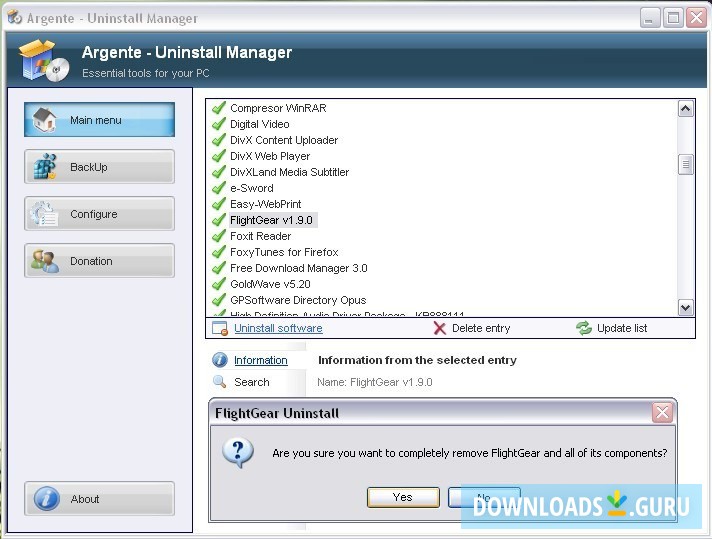
Task: Open the Configure section
Action: (x=99, y=213)
